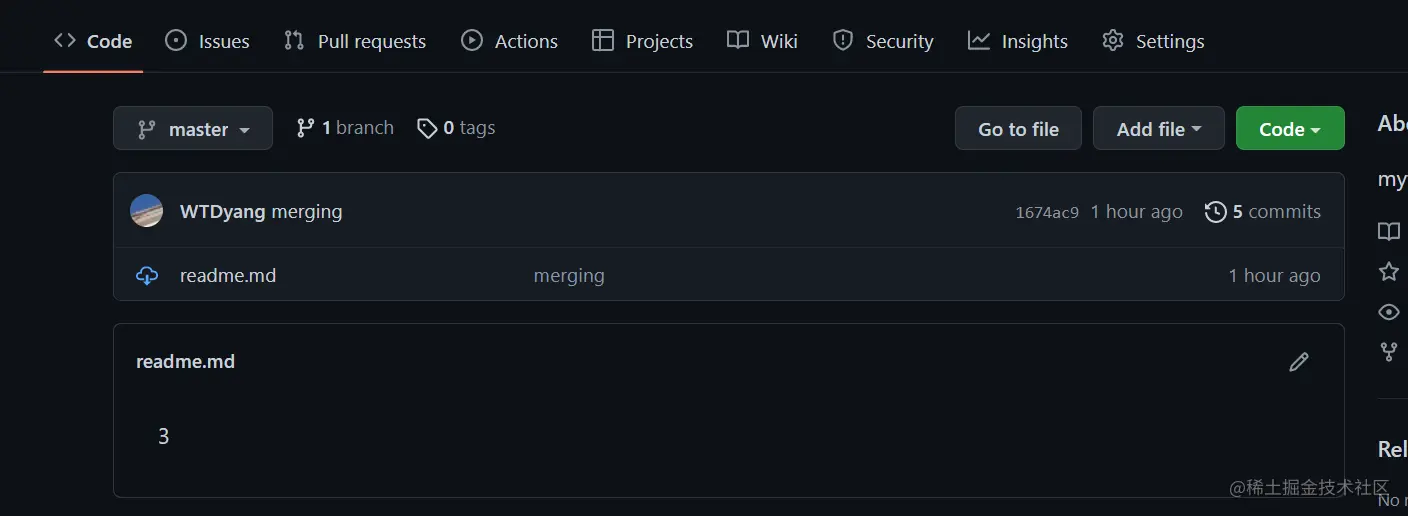Expand the Add file dropdown
This screenshot has width=1408, height=516.
(1158, 129)
